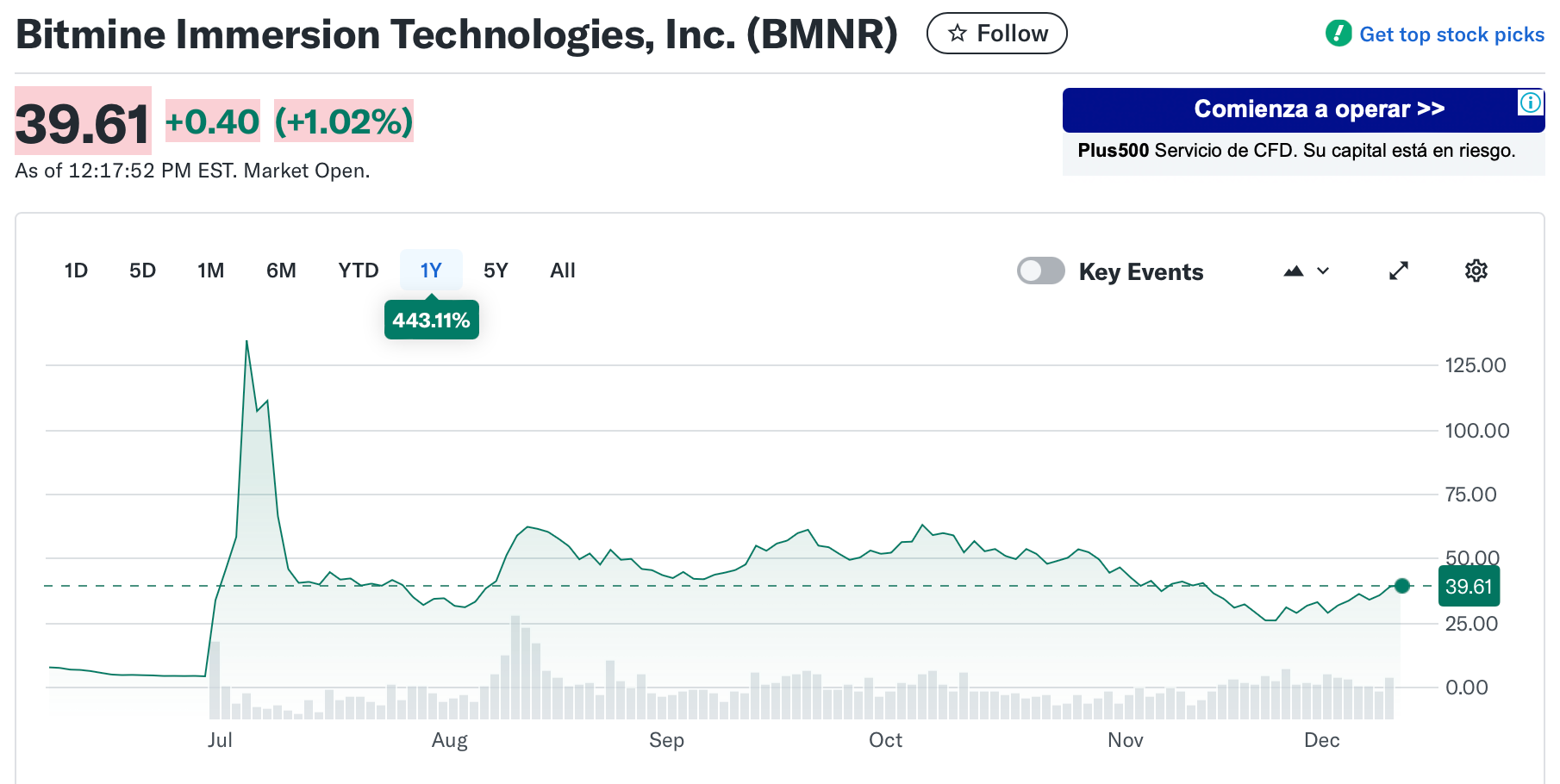Show the All time range
1560x784 pixels.
coord(562,271)
